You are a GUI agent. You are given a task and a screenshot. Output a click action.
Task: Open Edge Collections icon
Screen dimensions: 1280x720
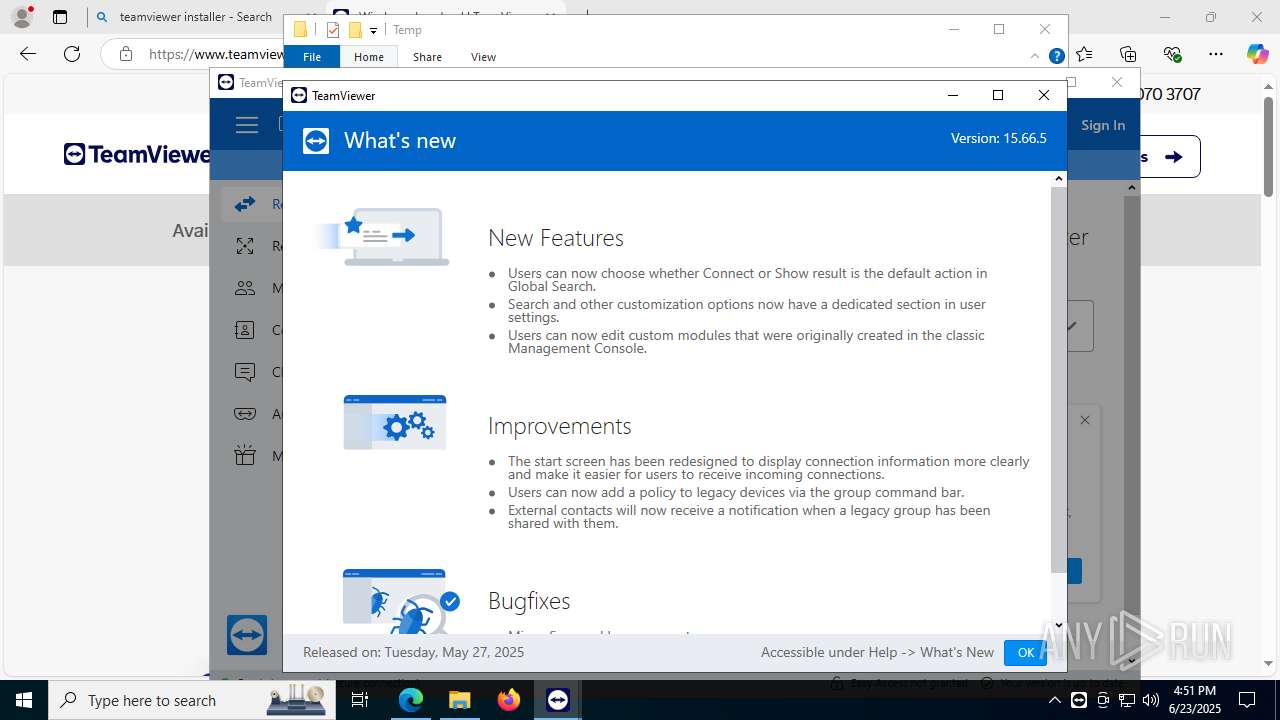(1128, 54)
